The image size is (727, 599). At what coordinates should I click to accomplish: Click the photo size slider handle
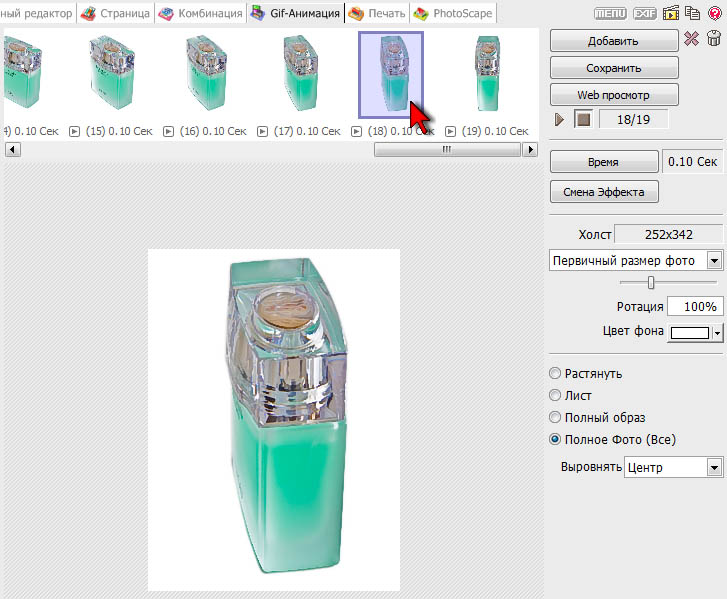(651, 282)
